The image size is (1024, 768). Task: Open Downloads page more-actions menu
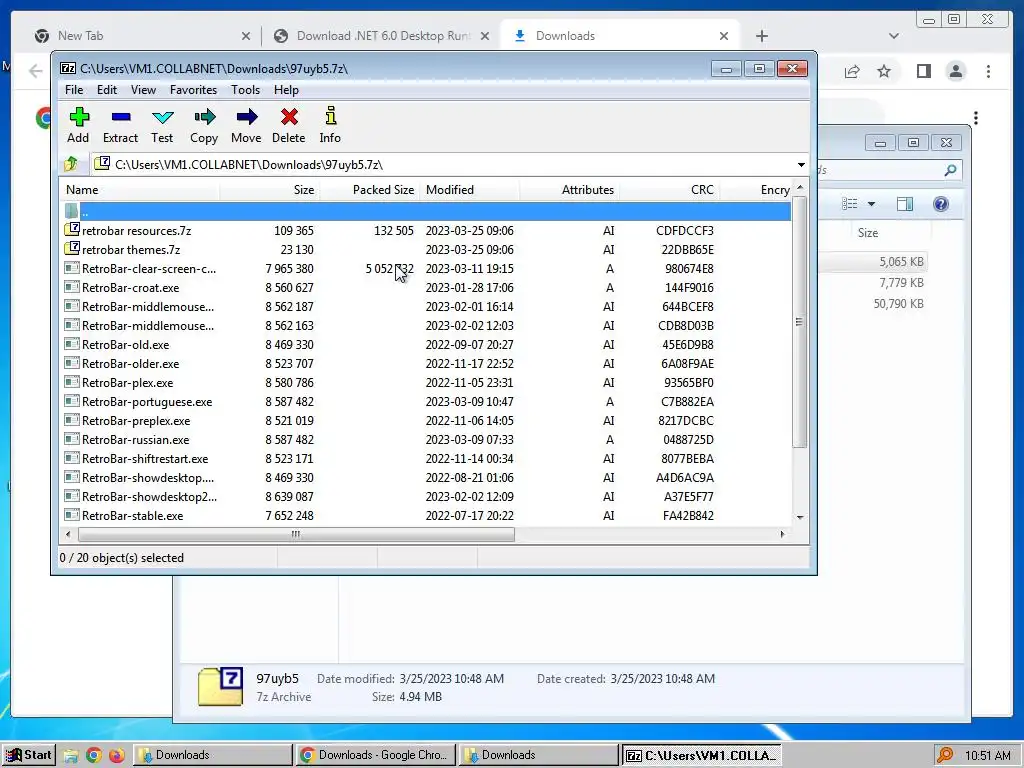click(976, 118)
